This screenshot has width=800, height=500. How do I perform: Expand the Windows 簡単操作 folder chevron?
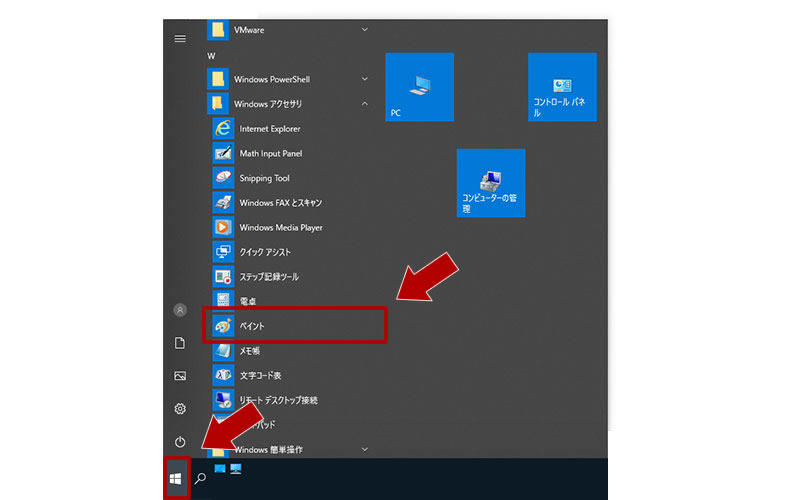click(364, 449)
